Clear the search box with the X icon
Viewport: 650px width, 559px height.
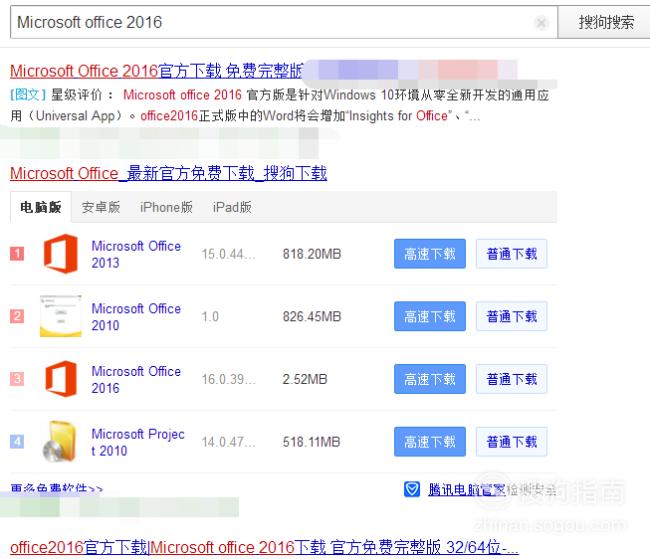[541, 22]
